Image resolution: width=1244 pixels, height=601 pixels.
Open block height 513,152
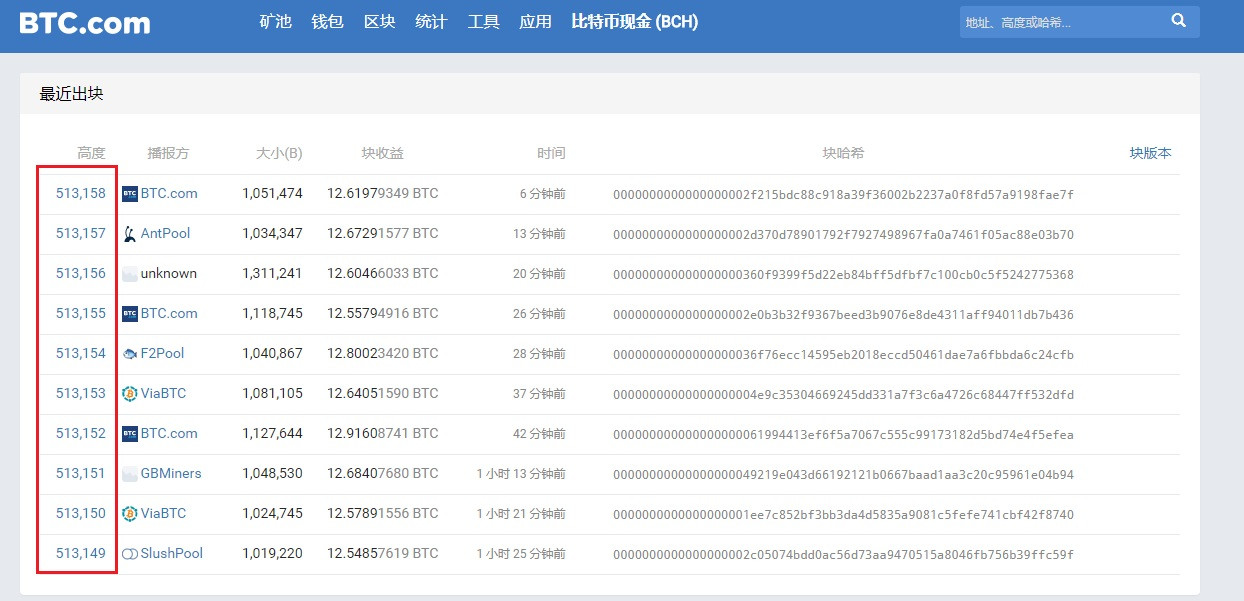[x=81, y=433]
